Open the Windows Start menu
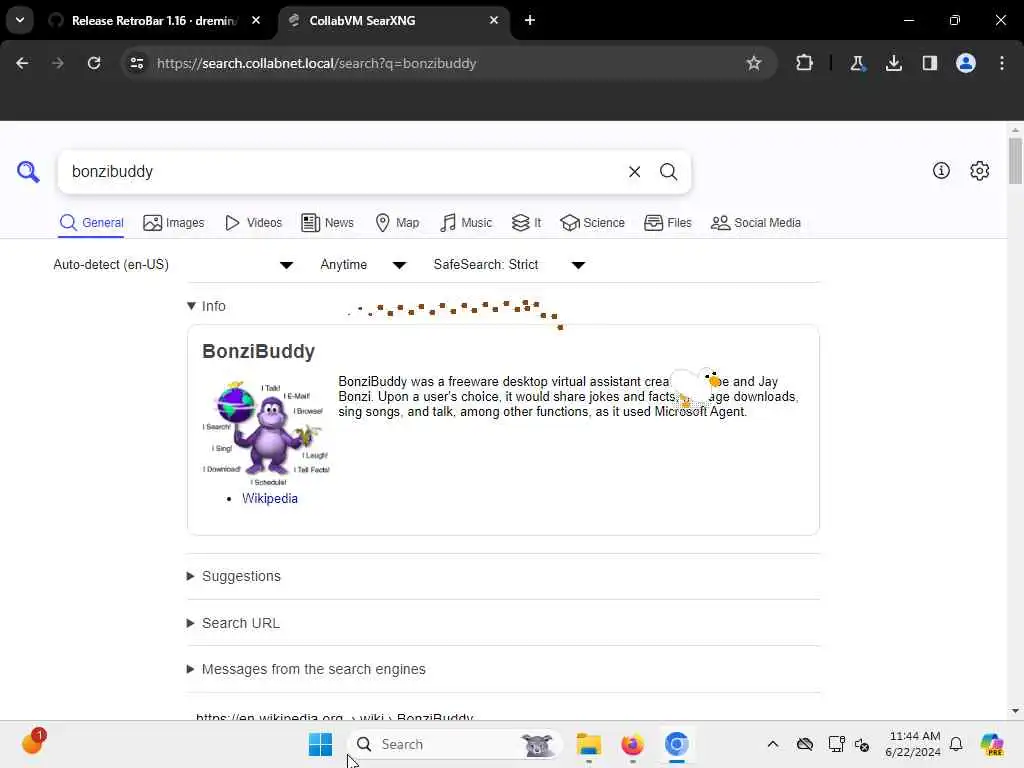 click(x=320, y=744)
